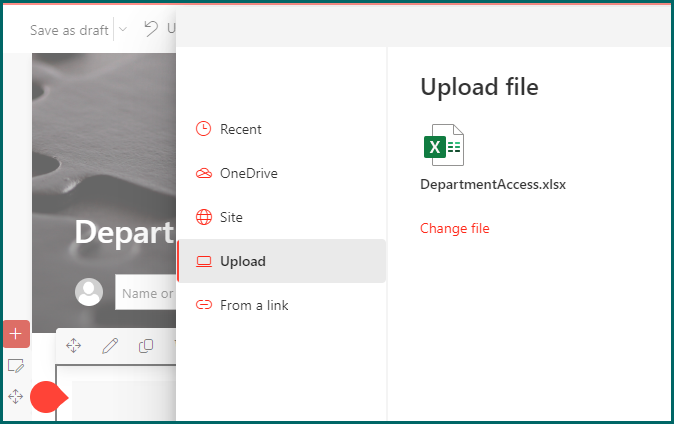This screenshot has width=674, height=424.
Task: Click the Upload laptop icon
Action: (x=204, y=261)
